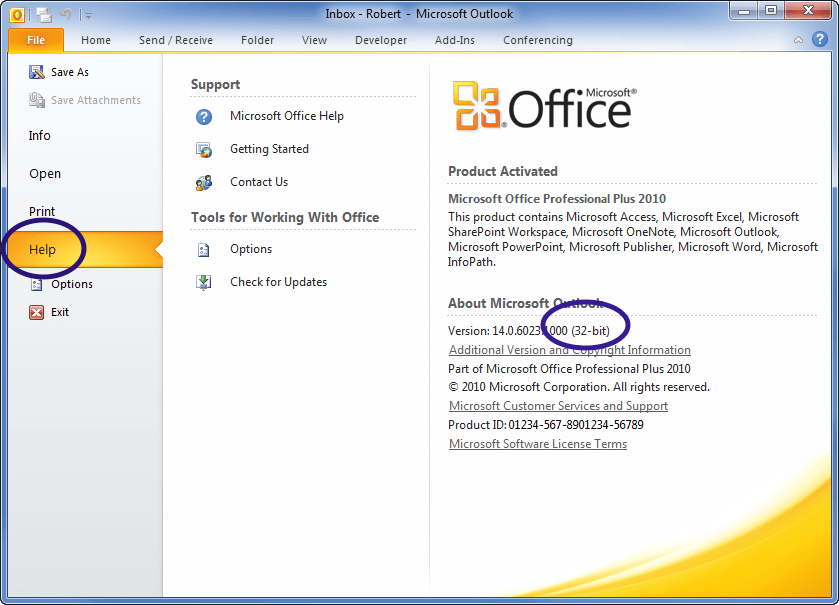Image resolution: width=839 pixels, height=605 pixels.
Task: Click the Send/Receive All Folders quick access icon
Action: 44,14
